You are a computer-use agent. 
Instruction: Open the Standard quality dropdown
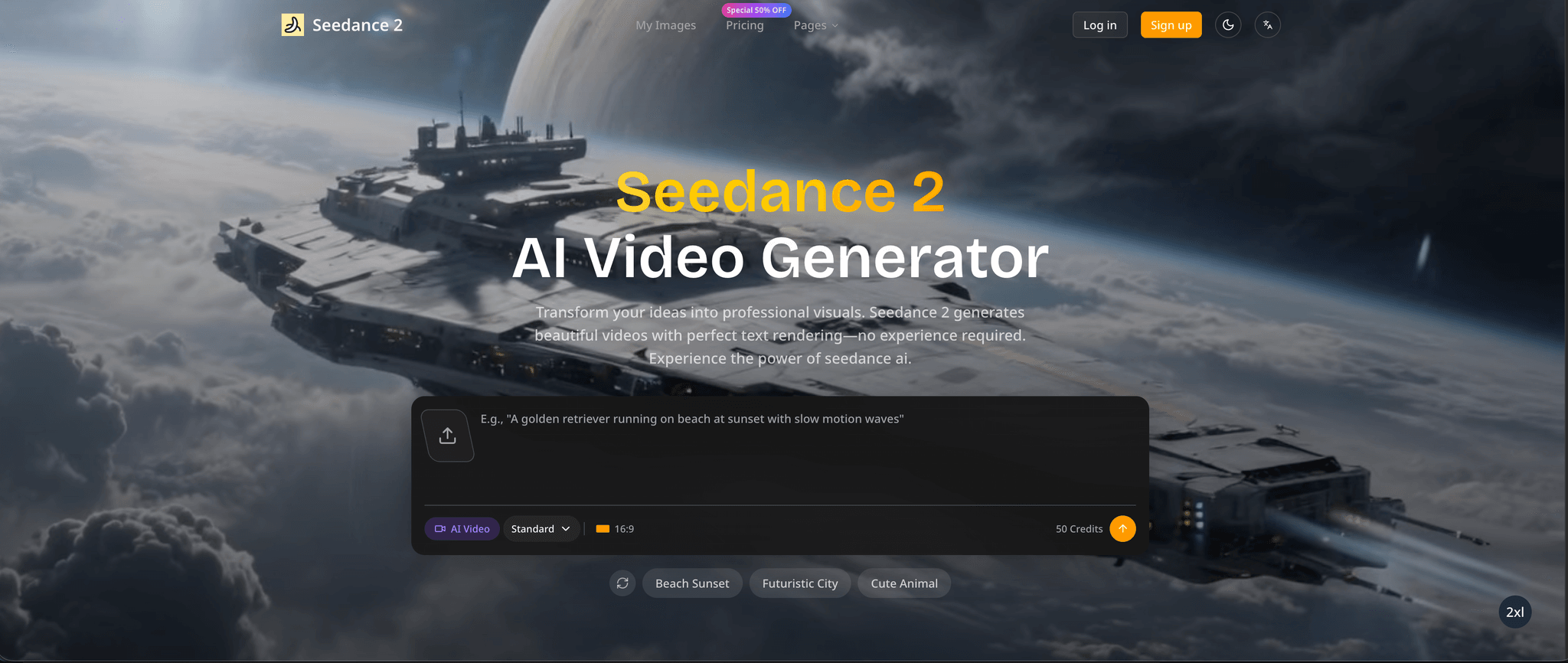[x=541, y=529]
